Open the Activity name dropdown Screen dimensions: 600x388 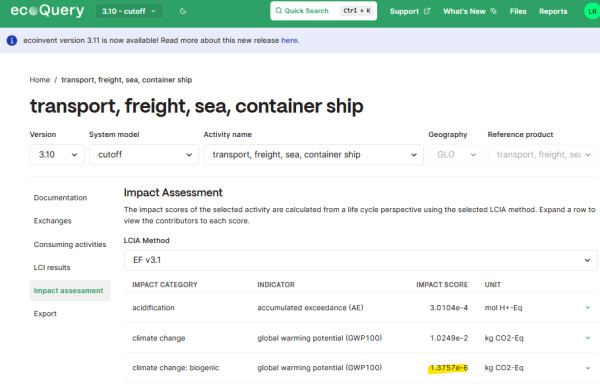pyautogui.click(x=313, y=155)
